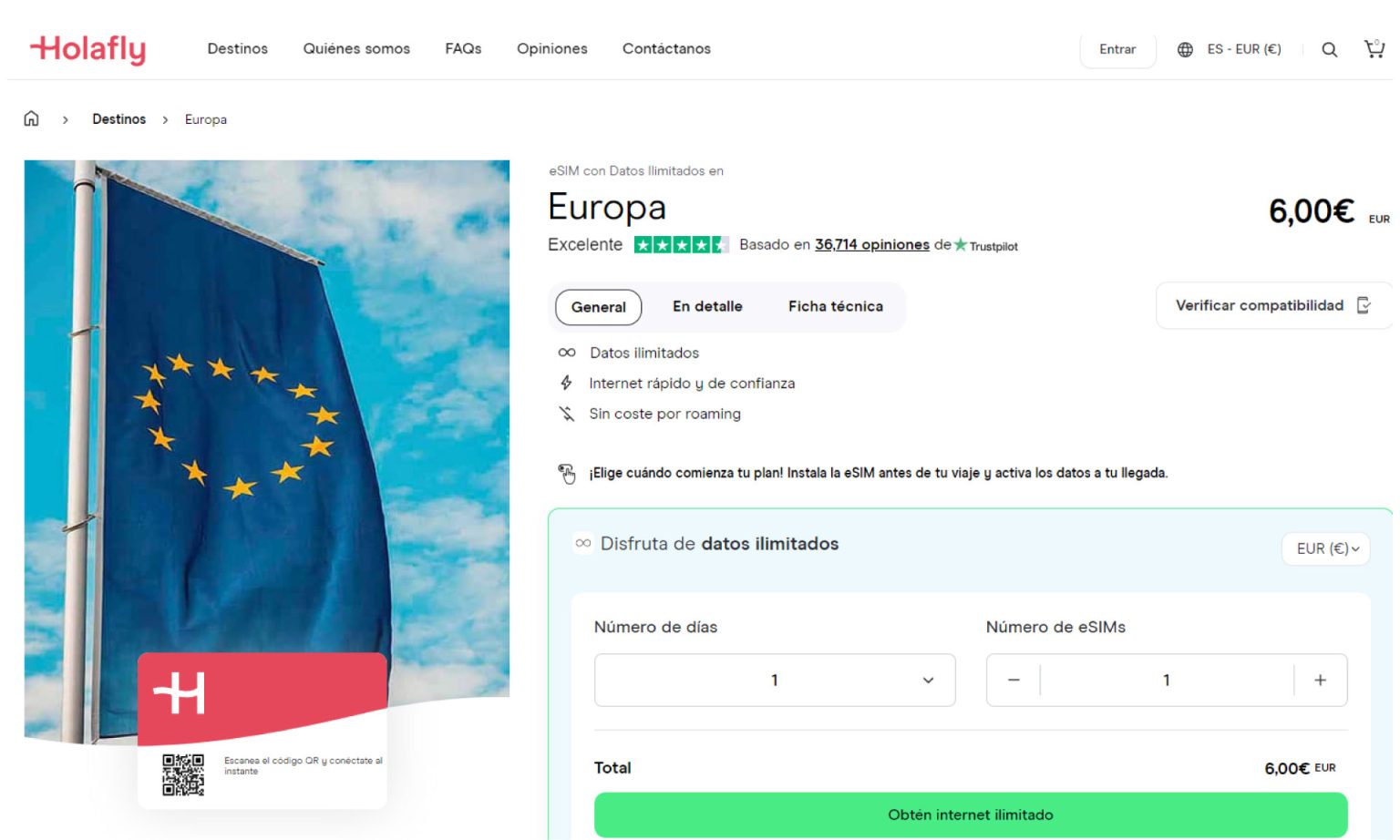
Task: Click the device icon beside Verificar compatibilidad
Action: 1362,305
